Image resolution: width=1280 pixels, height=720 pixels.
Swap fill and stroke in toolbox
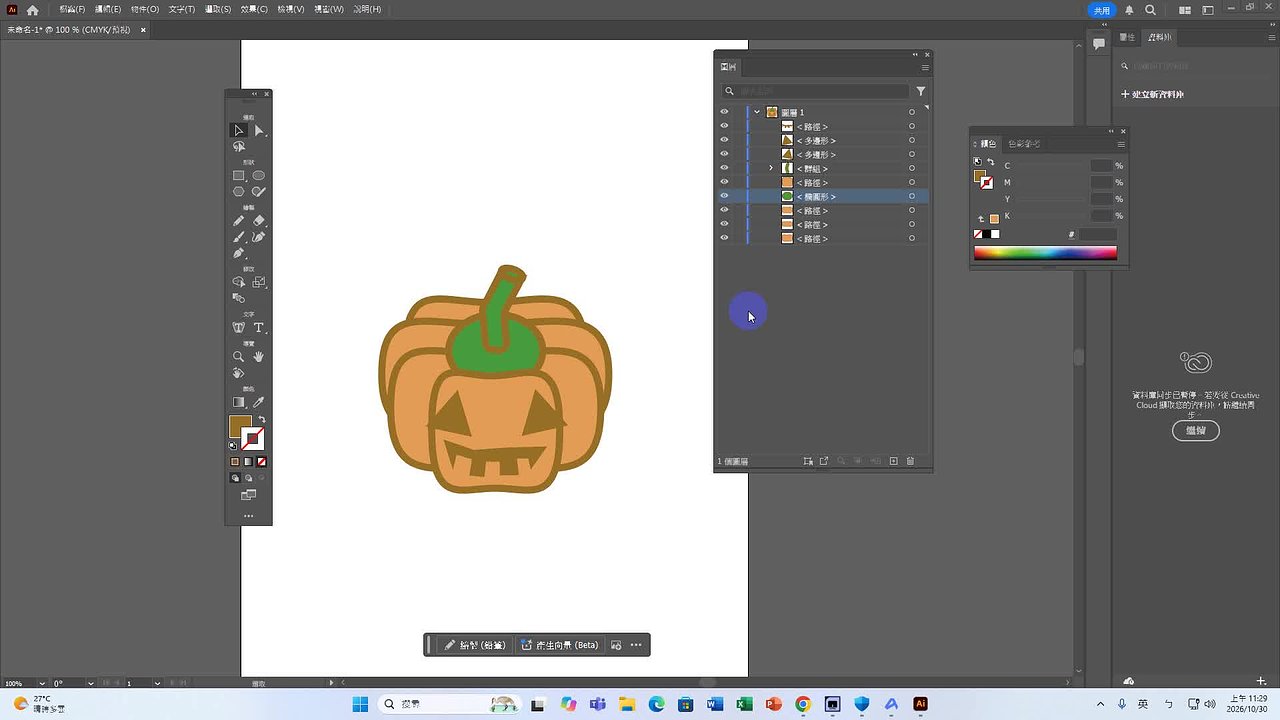(x=262, y=420)
